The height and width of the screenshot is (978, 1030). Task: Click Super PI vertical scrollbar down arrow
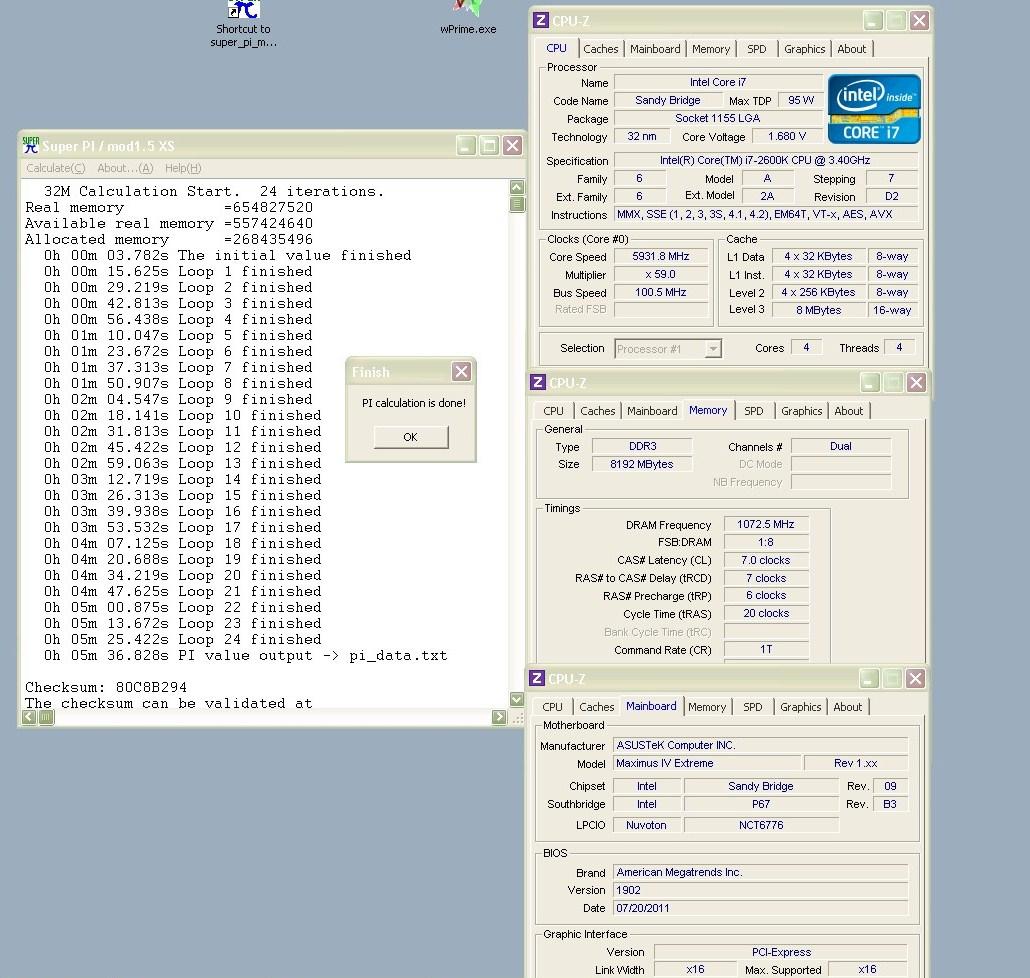tap(517, 700)
